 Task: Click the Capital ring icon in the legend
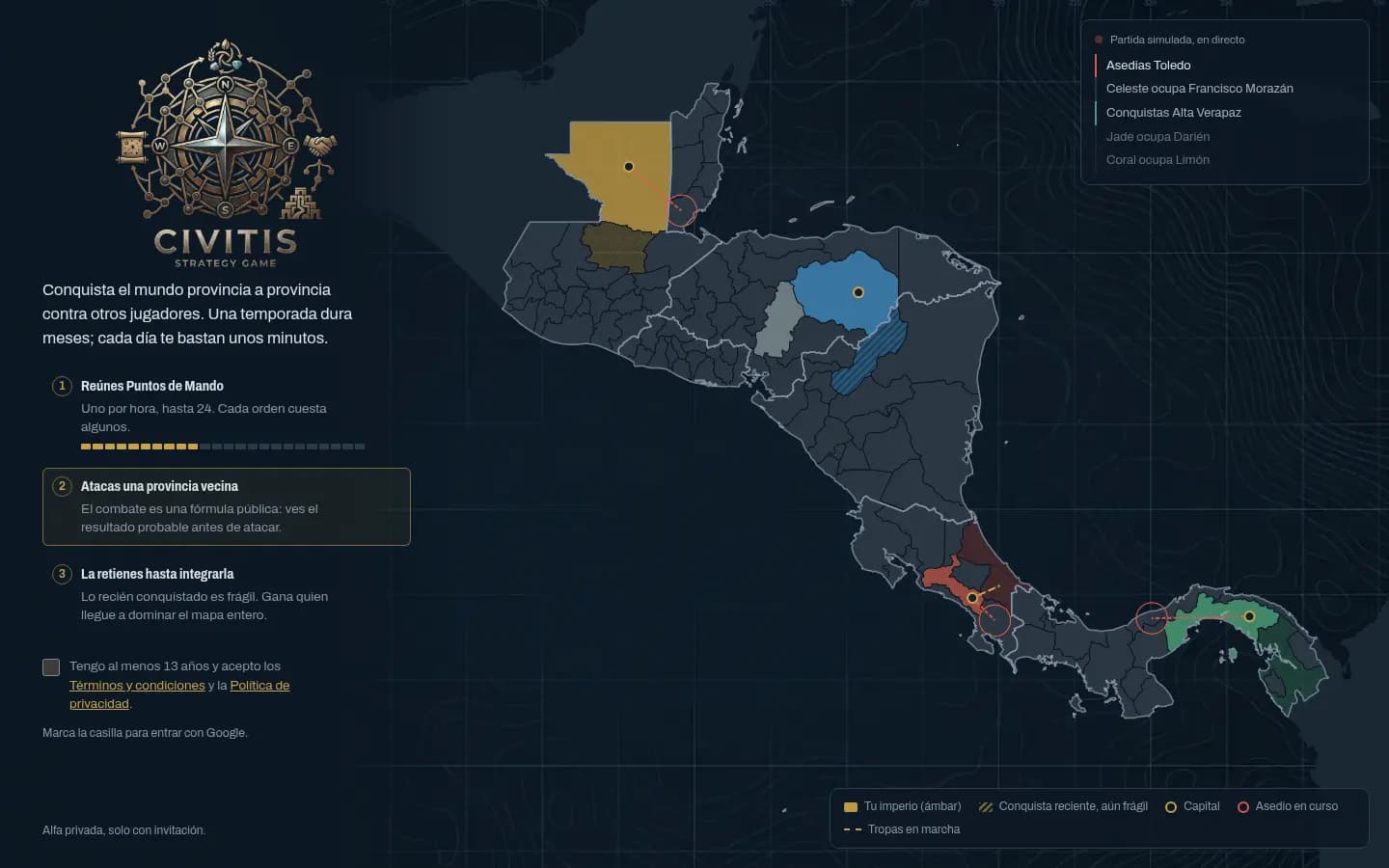point(1171,807)
